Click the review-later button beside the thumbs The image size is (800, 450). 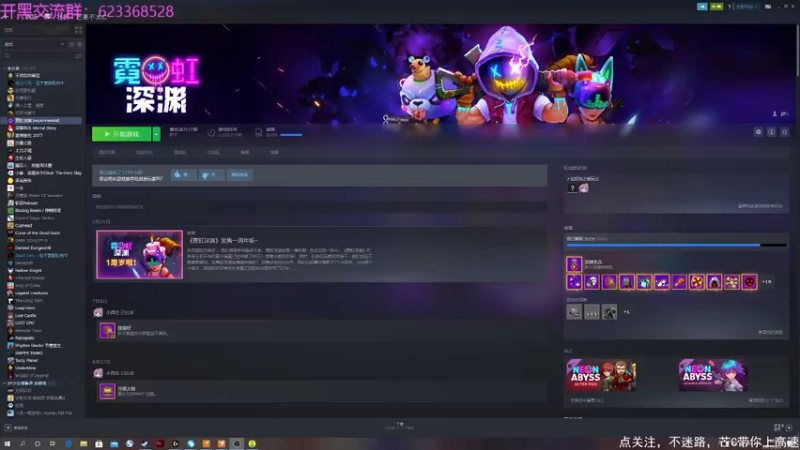[x=239, y=174]
